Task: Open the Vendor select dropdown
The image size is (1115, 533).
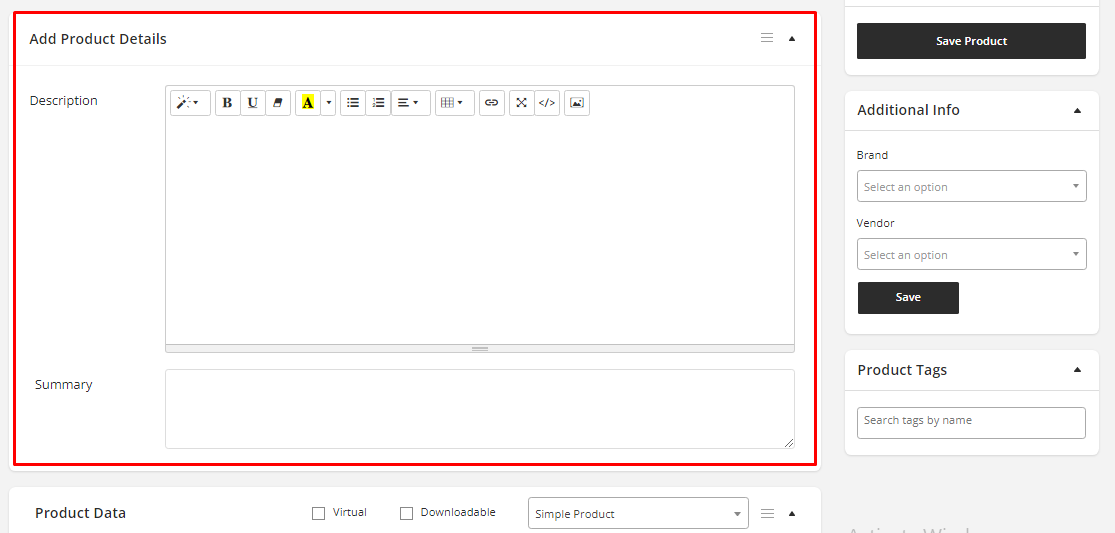Action: [x=971, y=255]
